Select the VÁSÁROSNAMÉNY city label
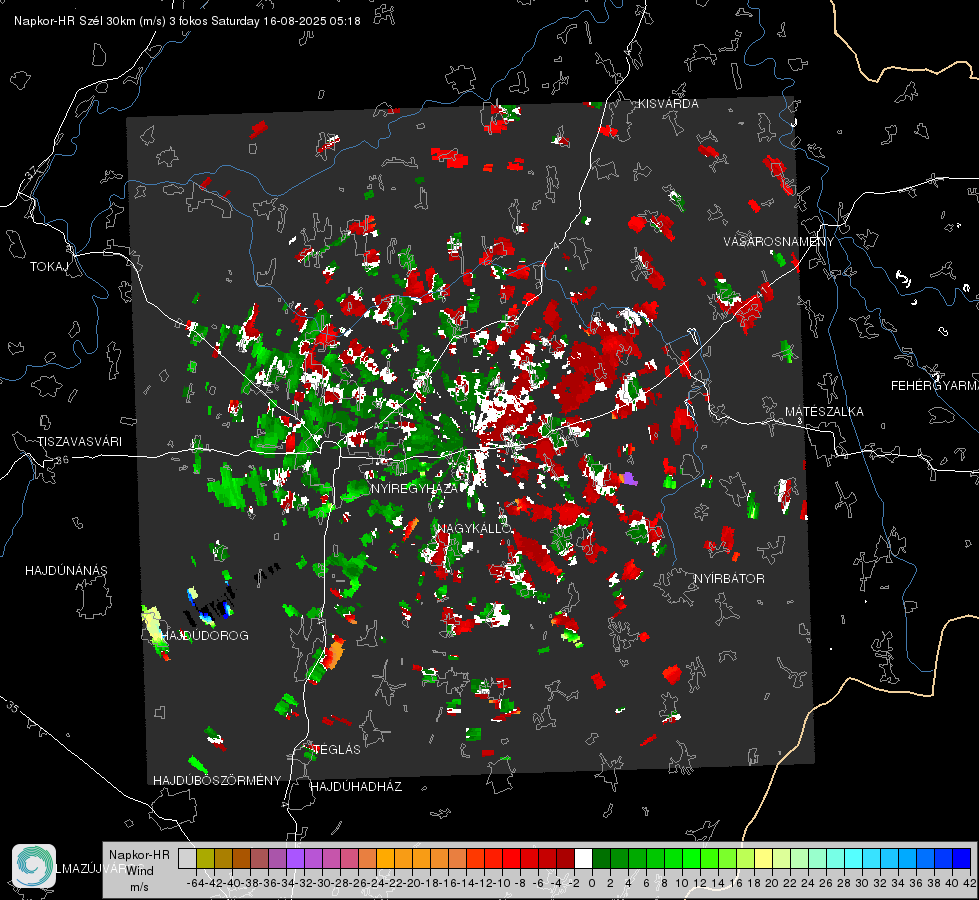 tap(779, 241)
